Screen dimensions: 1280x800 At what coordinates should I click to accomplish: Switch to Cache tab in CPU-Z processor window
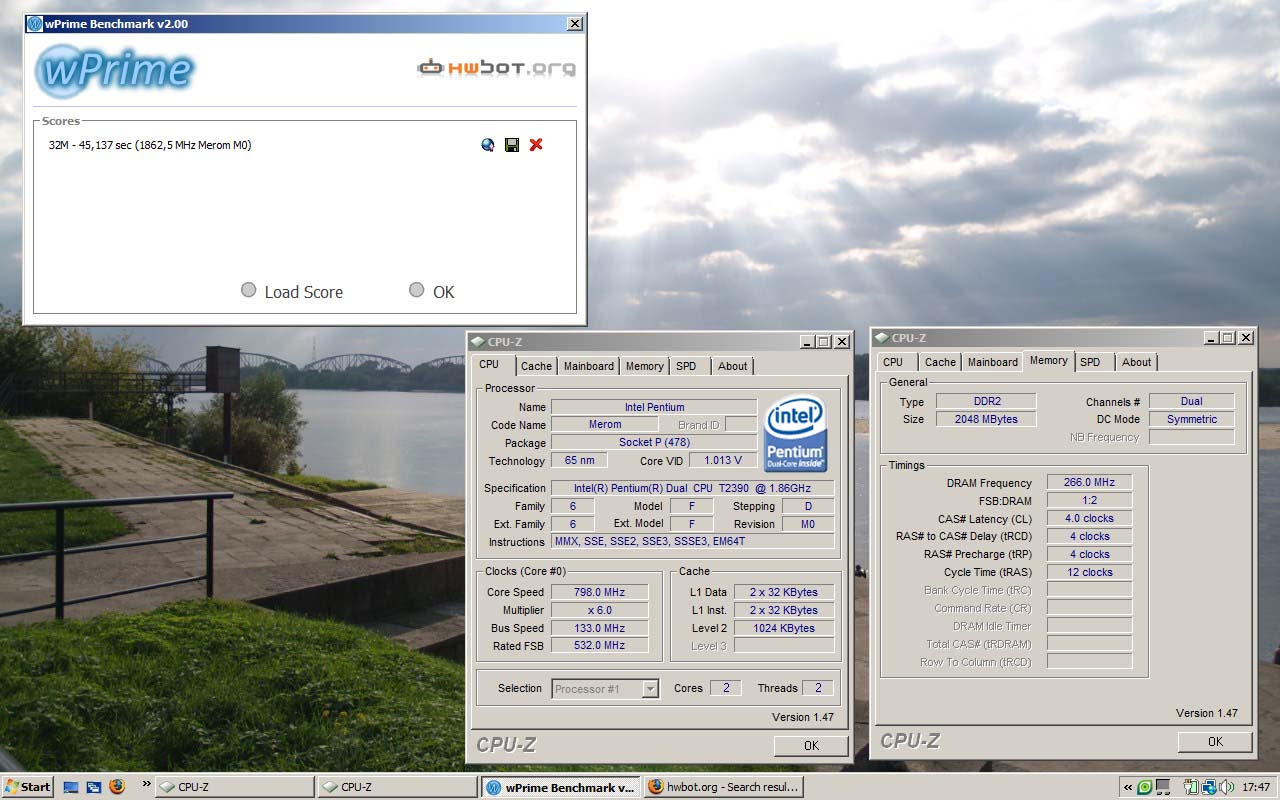tap(536, 366)
